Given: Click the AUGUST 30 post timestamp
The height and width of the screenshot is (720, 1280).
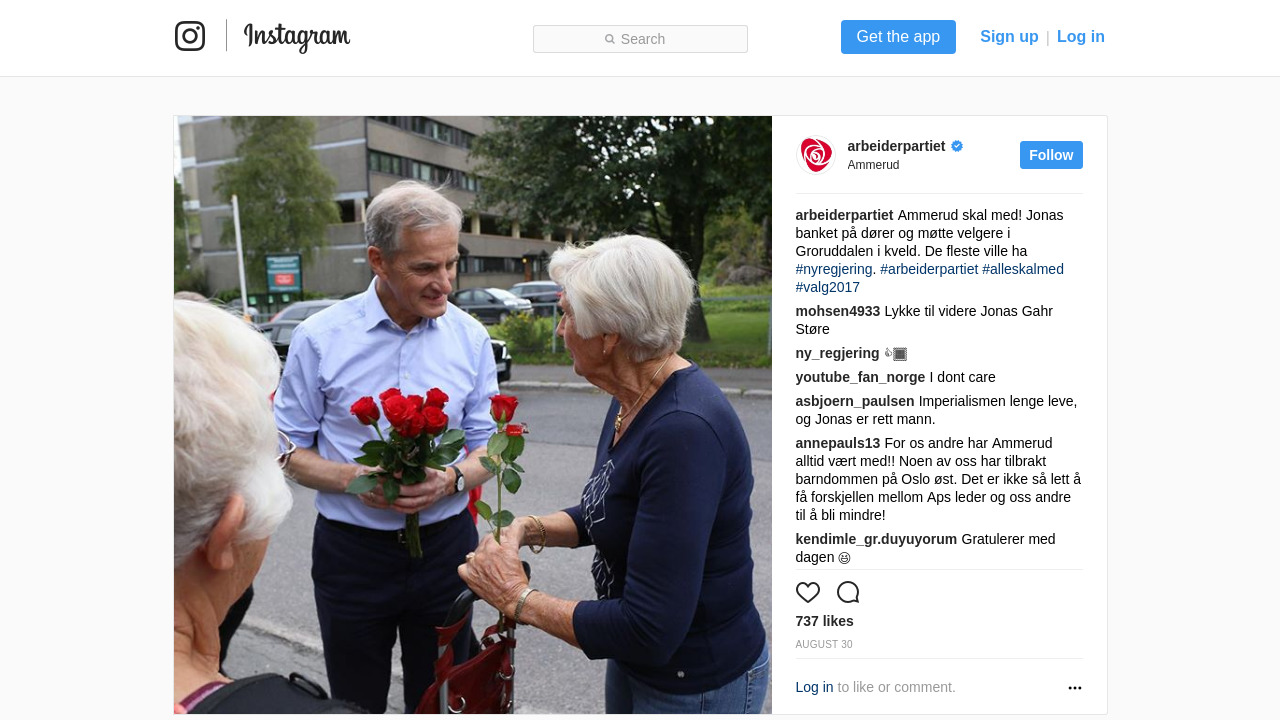Looking at the screenshot, I should [824, 645].
